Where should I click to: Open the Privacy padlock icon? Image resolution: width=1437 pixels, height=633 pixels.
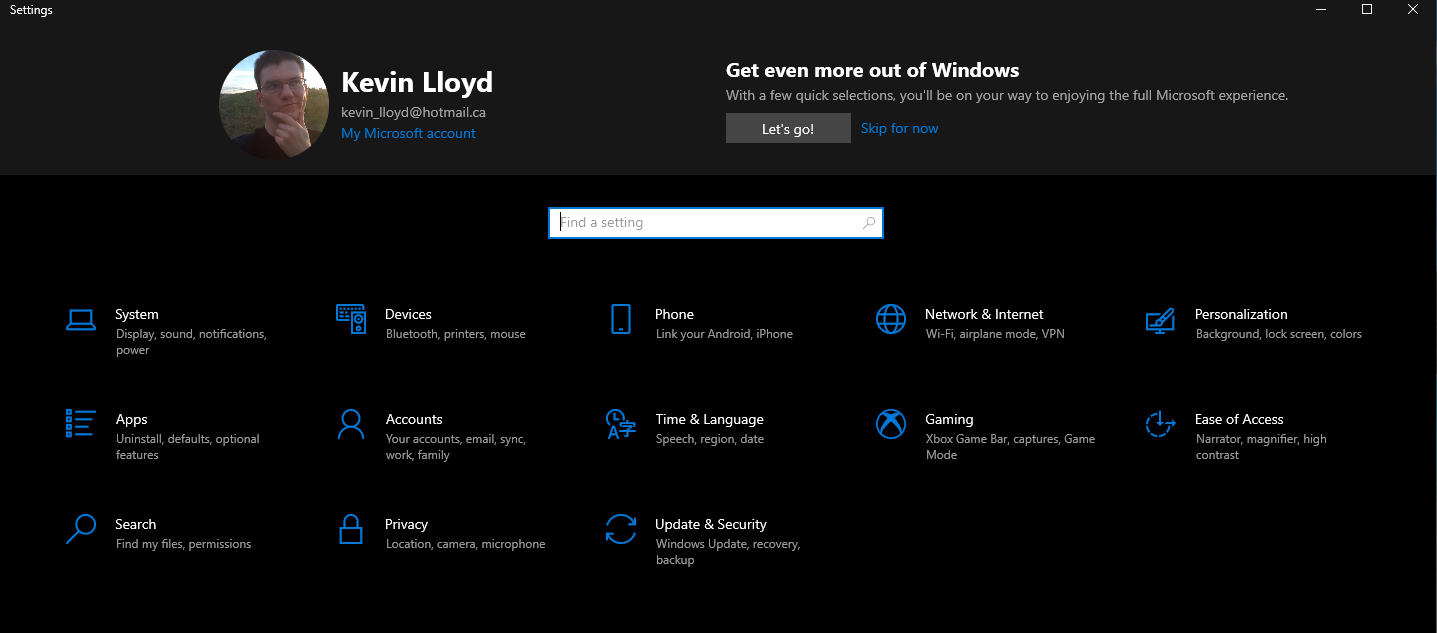(351, 529)
